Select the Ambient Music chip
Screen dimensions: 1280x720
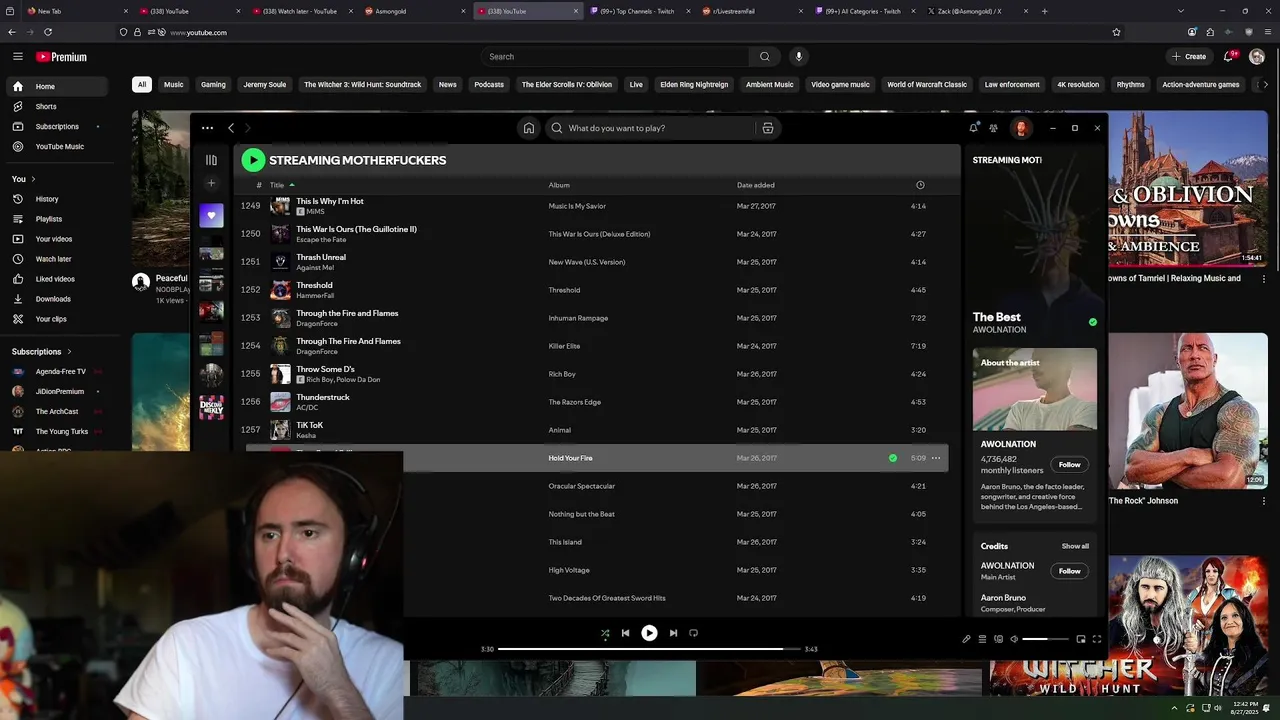770,85
